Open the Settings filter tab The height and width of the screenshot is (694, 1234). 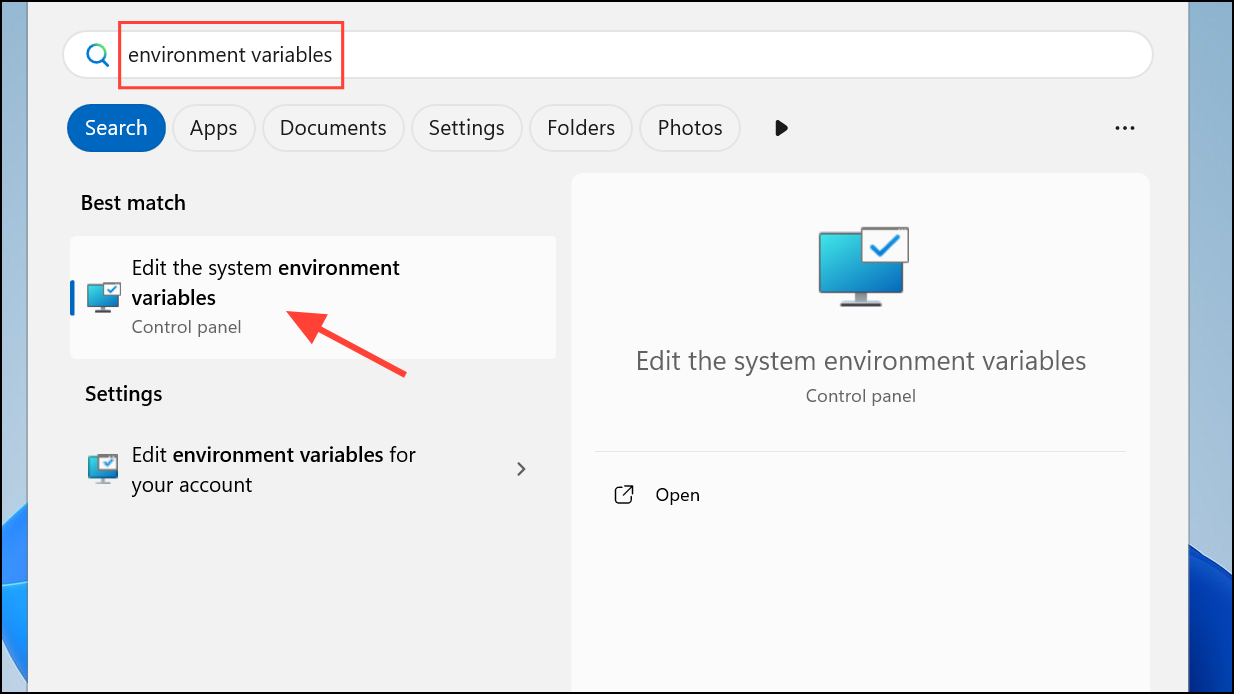(466, 127)
